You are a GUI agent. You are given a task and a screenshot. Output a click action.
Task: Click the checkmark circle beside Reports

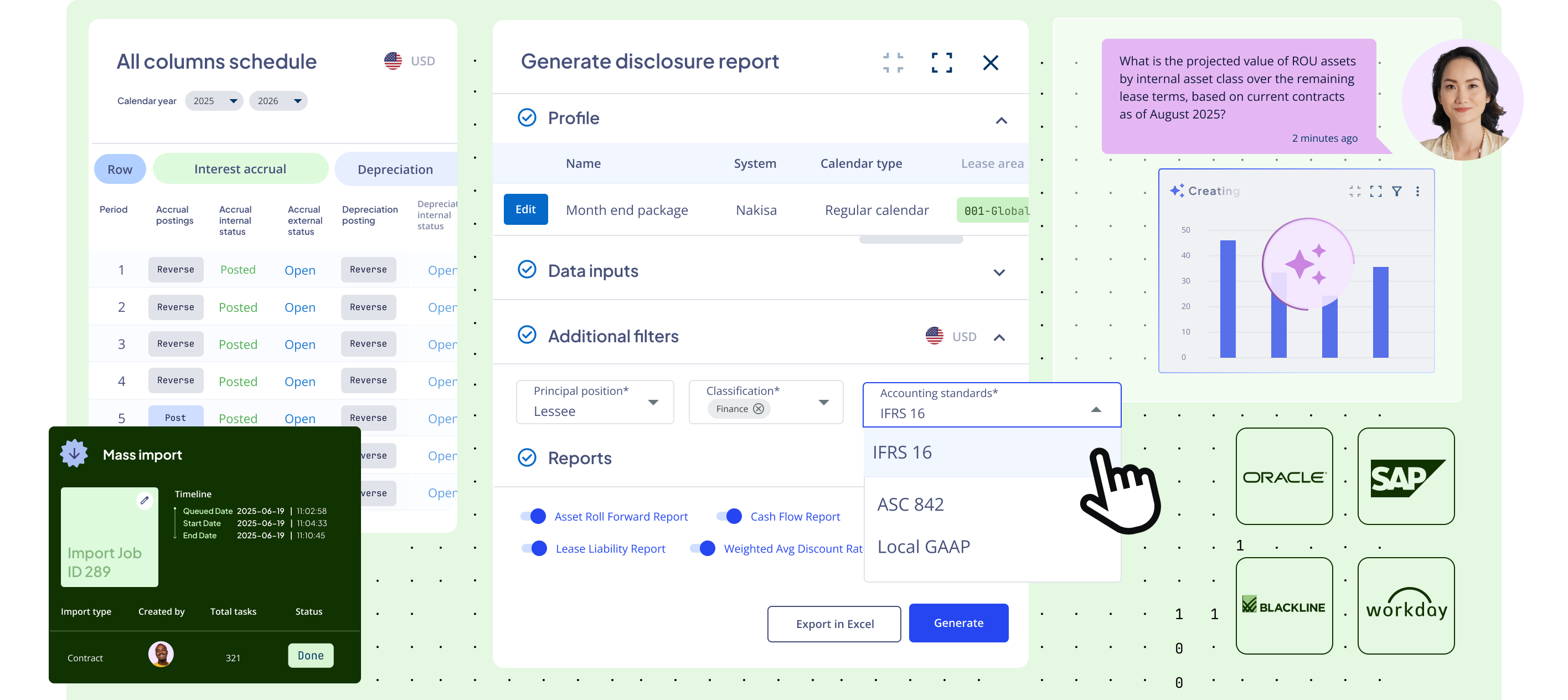tap(527, 458)
